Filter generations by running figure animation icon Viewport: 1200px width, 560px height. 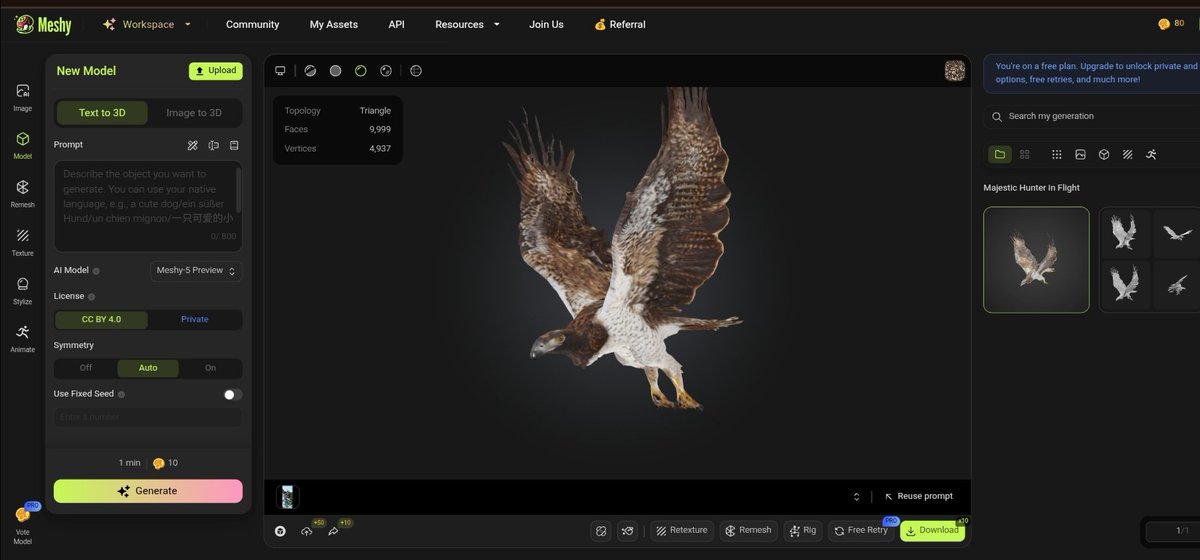pyautogui.click(x=1151, y=154)
